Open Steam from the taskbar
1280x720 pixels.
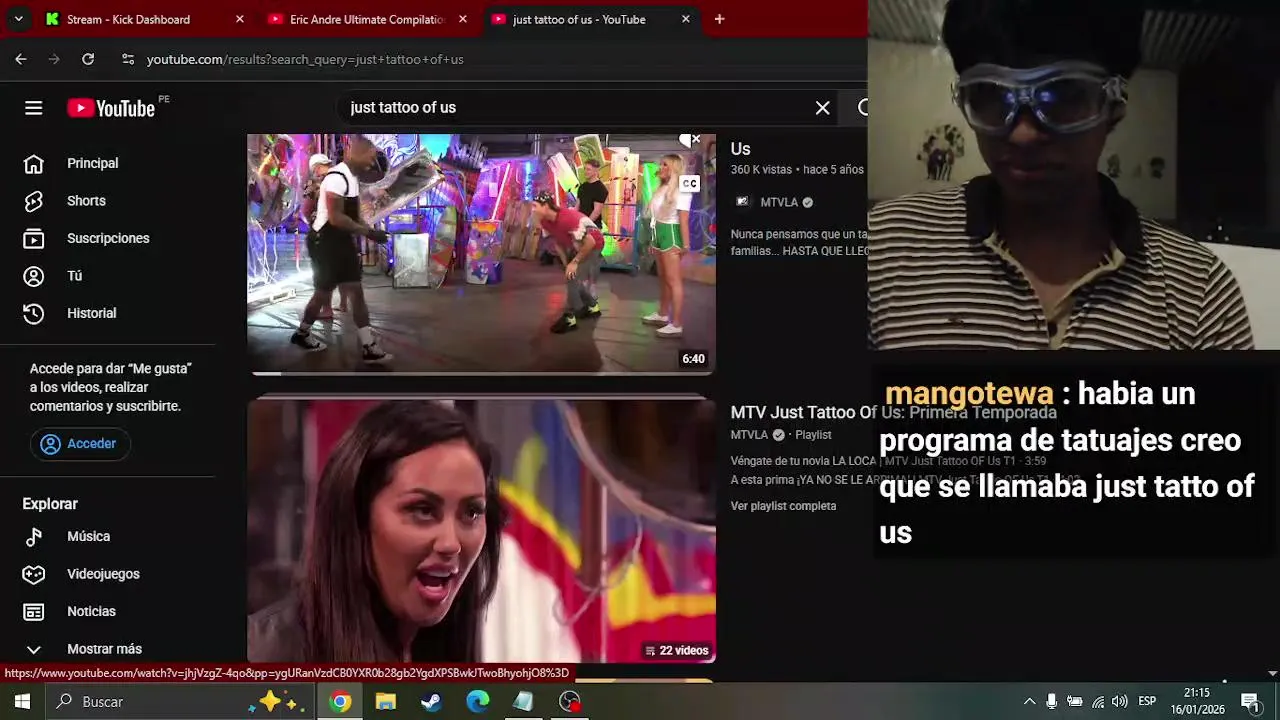(x=431, y=702)
